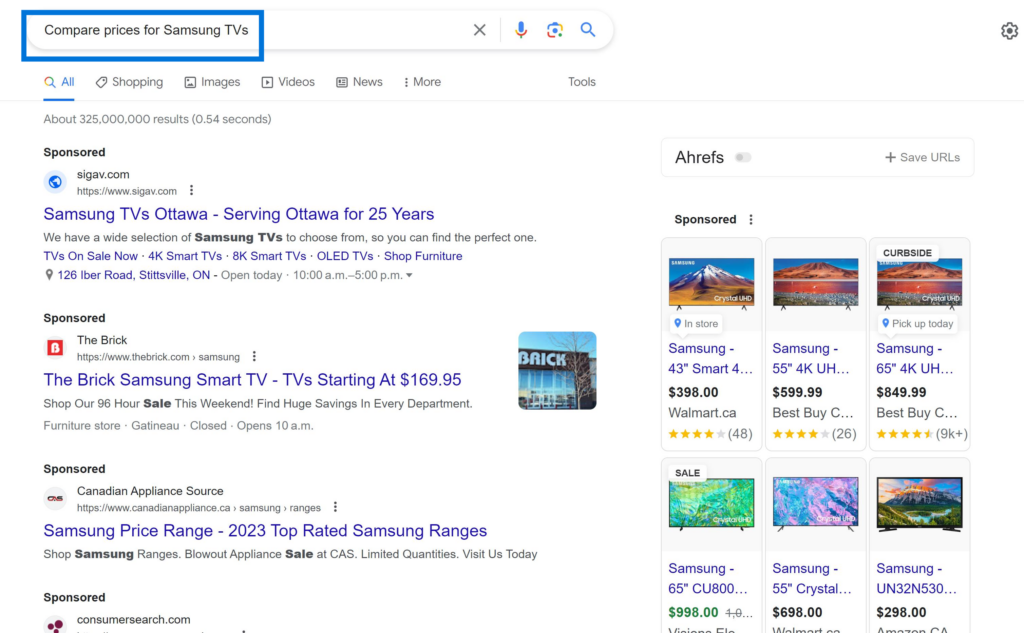Open Google Lens image search icon

[554, 30]
